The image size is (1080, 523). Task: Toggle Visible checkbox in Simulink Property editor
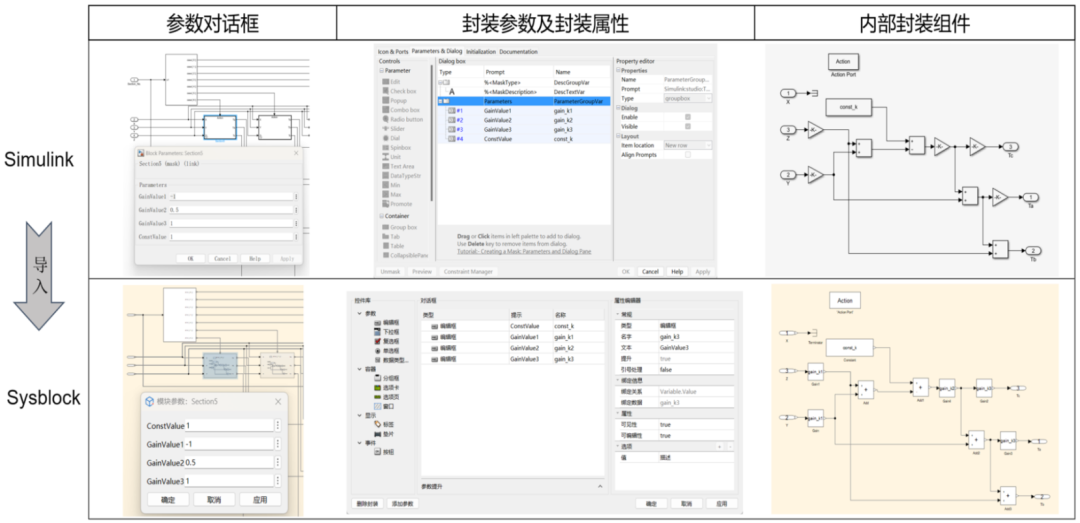(x=687, y=127)
